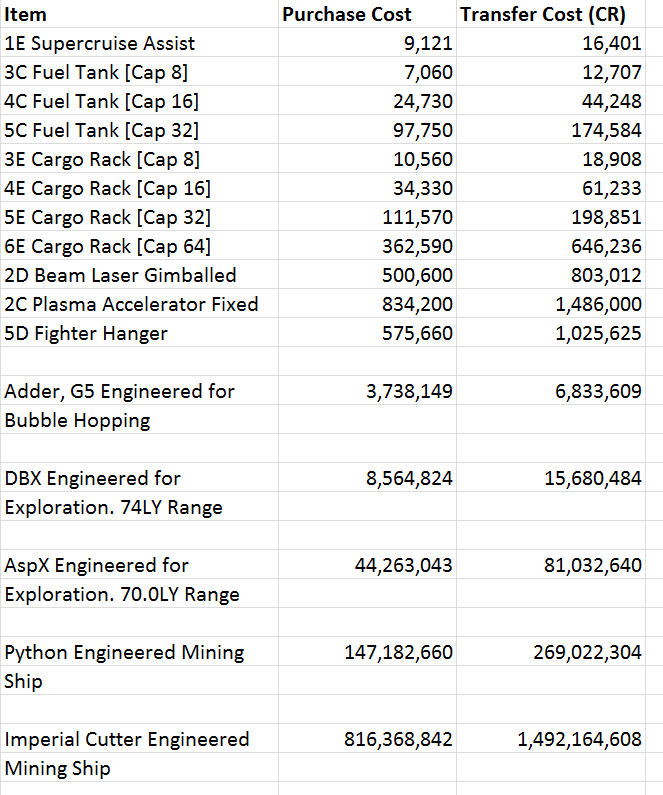Click the 2C Plasma Accelerator Fixed cell

139,304
